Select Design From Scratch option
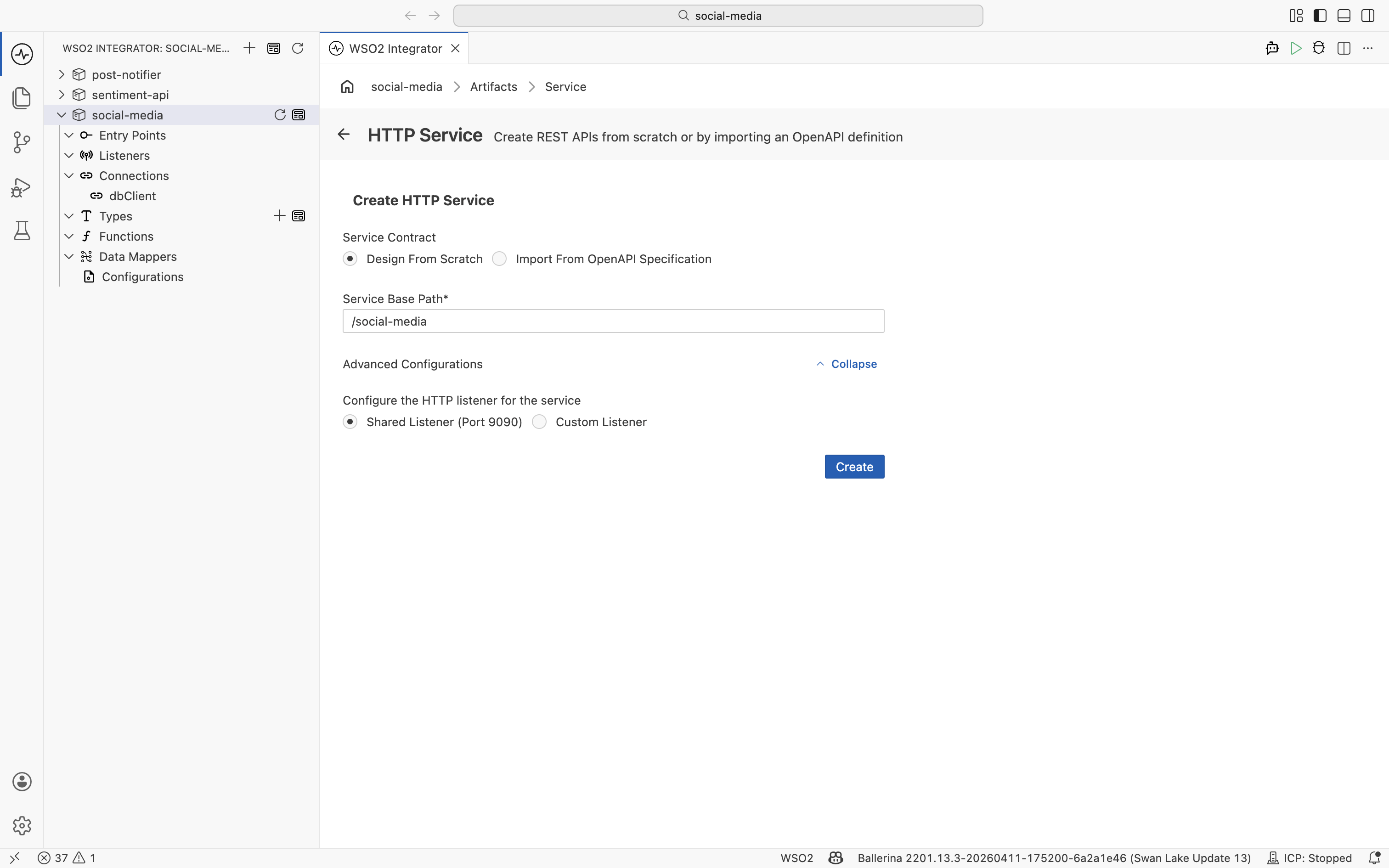 (350, 259)
